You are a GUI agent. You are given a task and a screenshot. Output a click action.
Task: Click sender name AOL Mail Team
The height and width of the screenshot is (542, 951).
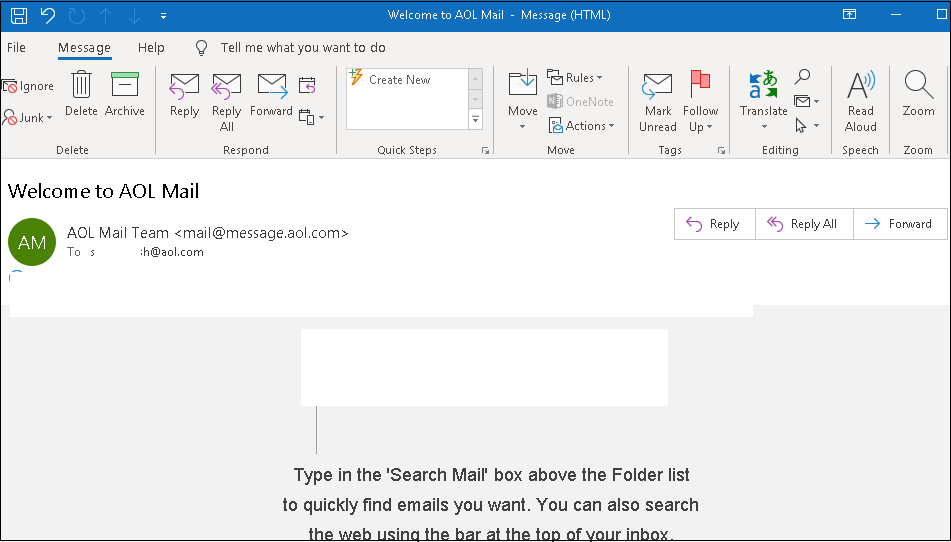click(118, 233)
